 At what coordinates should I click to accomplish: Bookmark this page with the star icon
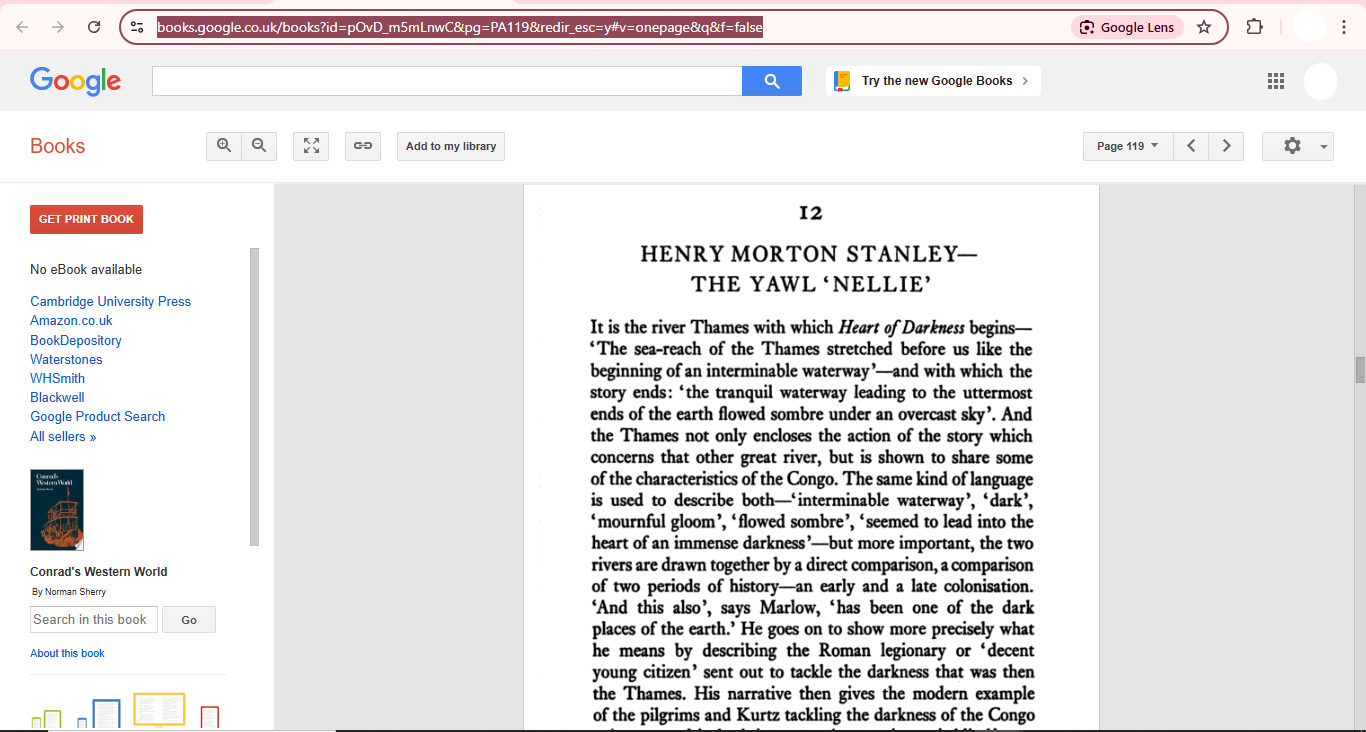pos(1204,27)
